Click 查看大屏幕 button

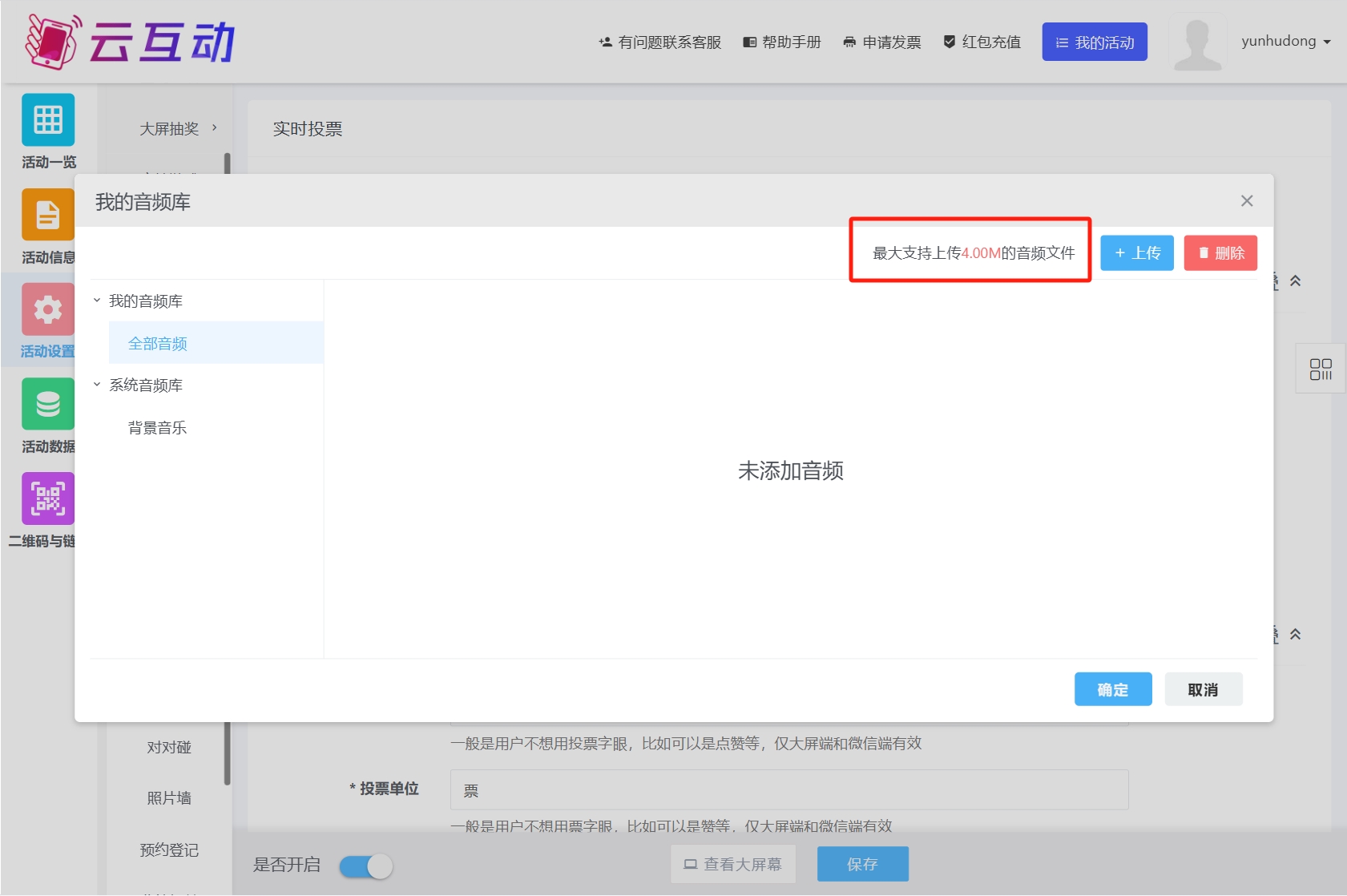click(x=732, y=864)
